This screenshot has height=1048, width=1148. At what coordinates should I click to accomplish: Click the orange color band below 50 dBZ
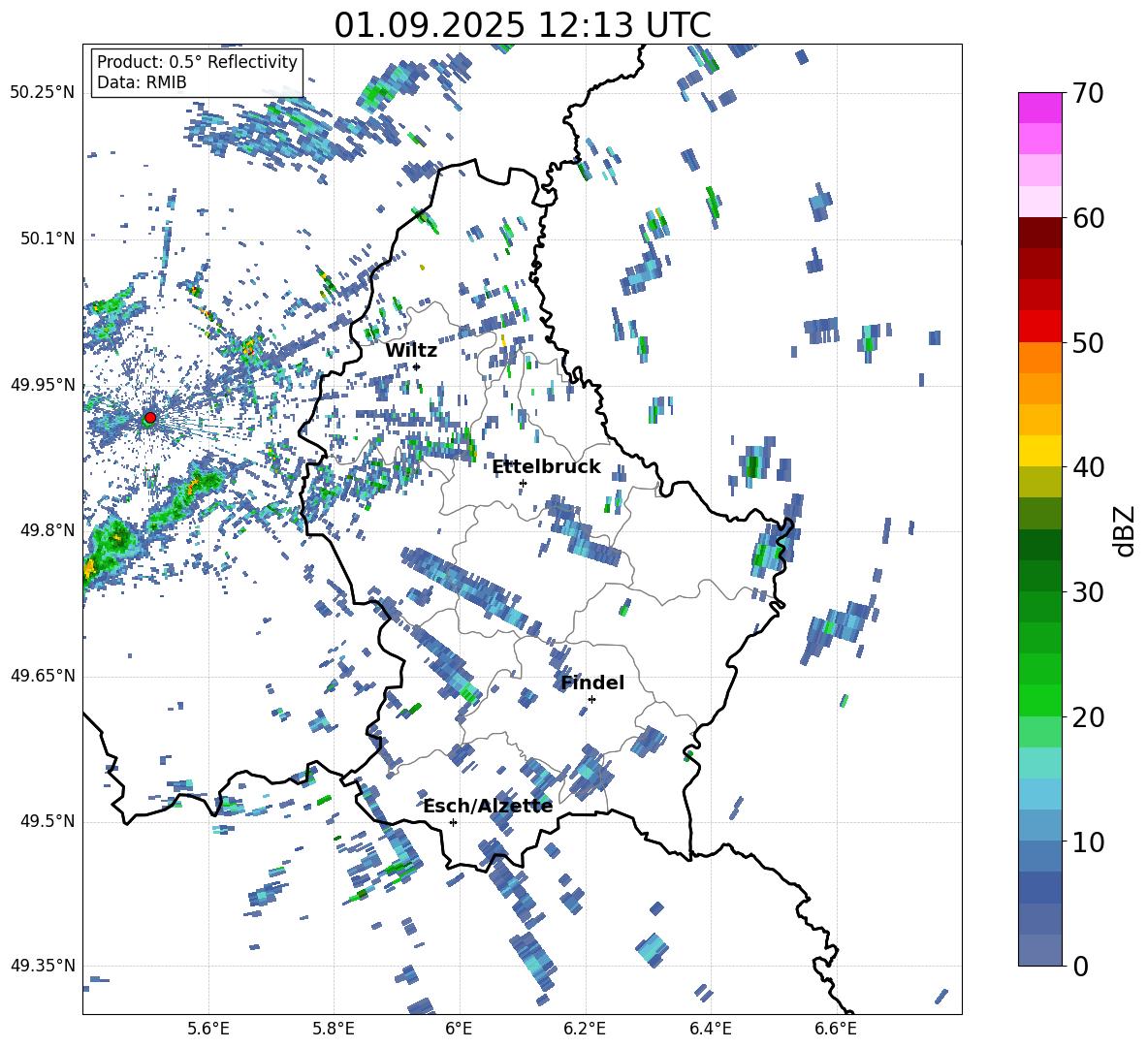(x=1039, y=357)
